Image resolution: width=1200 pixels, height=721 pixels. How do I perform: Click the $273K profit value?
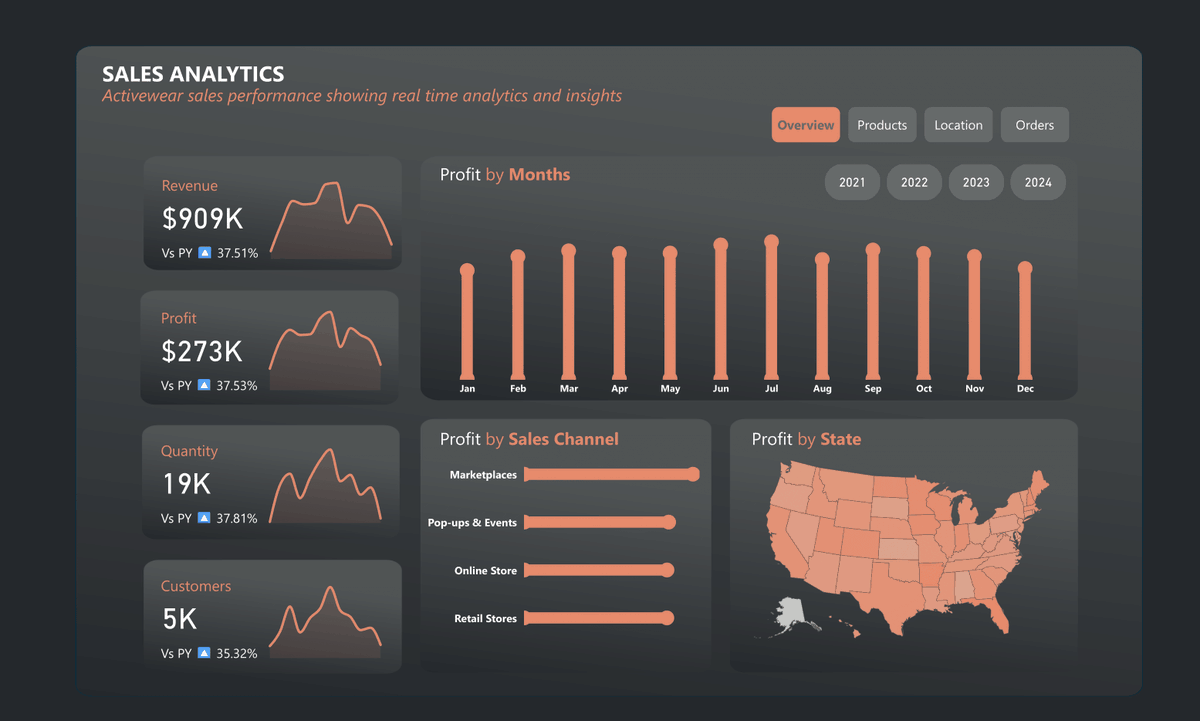pyautogui.click(x=202, y=351)
